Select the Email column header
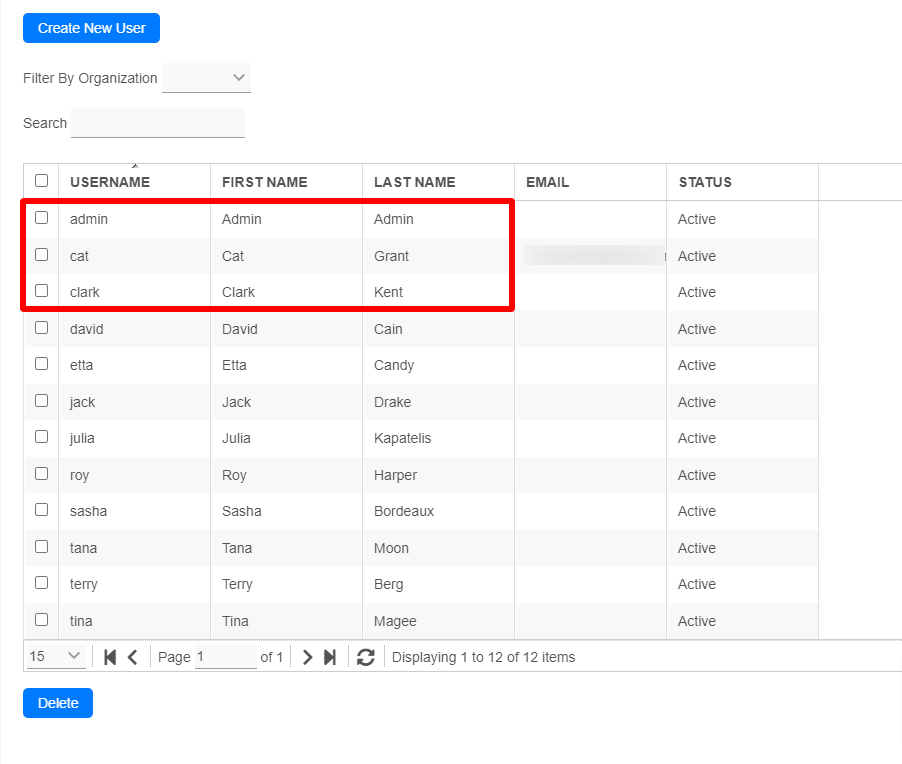The height and width of the screenshot is (764, 902). [x=547, y=182]
